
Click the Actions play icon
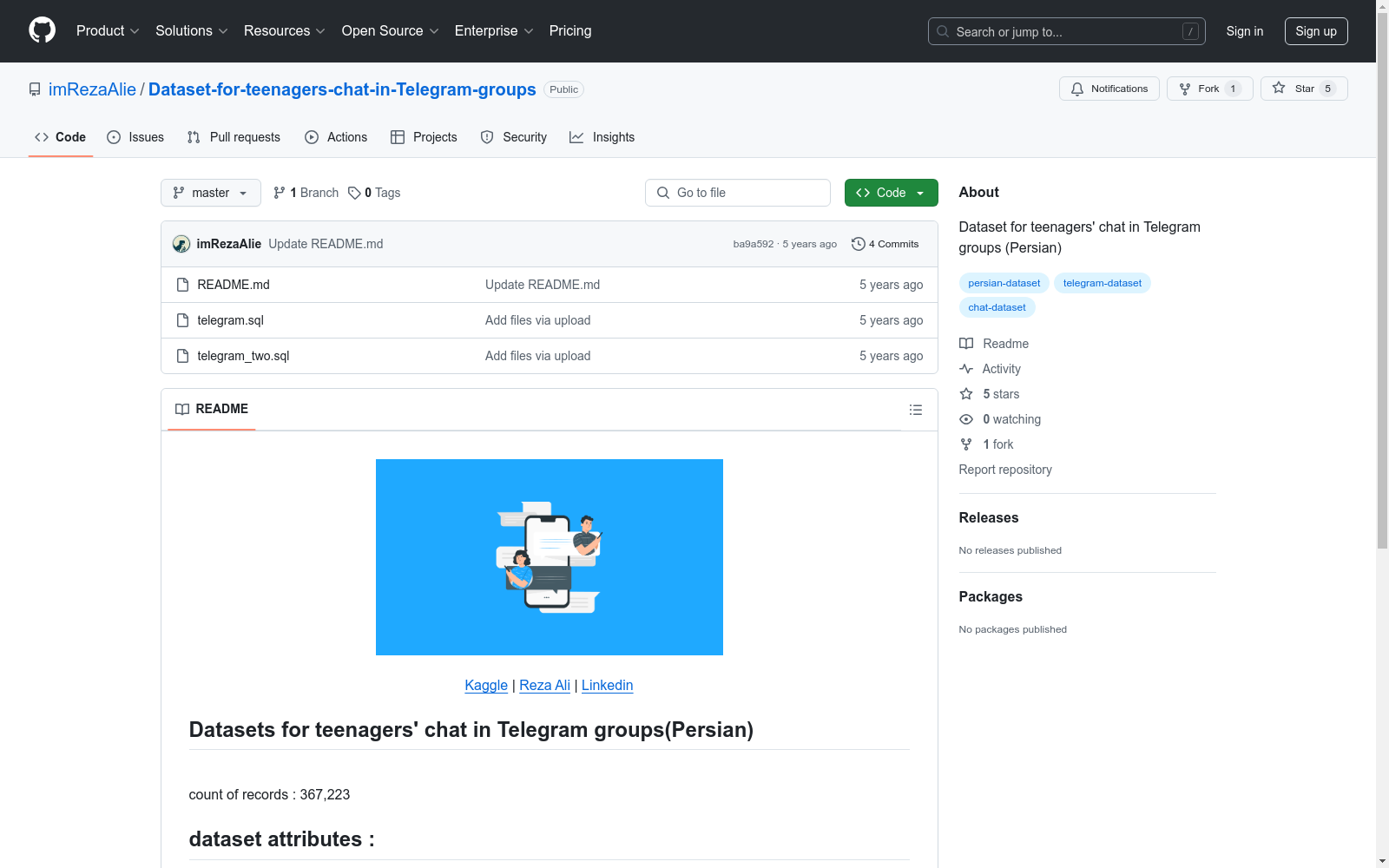[x=312, y=137]
